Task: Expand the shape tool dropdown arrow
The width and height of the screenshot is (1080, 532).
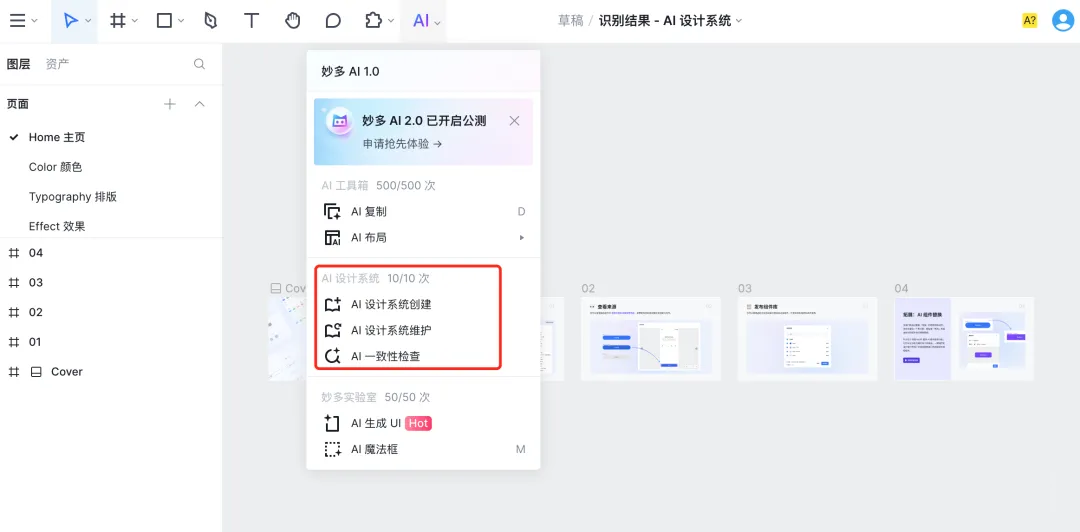Action: click(181, 21)
